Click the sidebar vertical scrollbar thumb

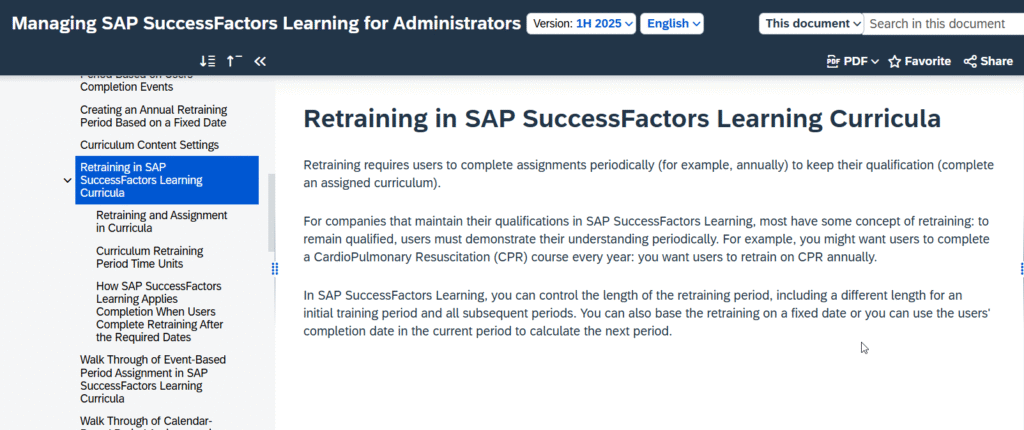click(x=270, y=212)
